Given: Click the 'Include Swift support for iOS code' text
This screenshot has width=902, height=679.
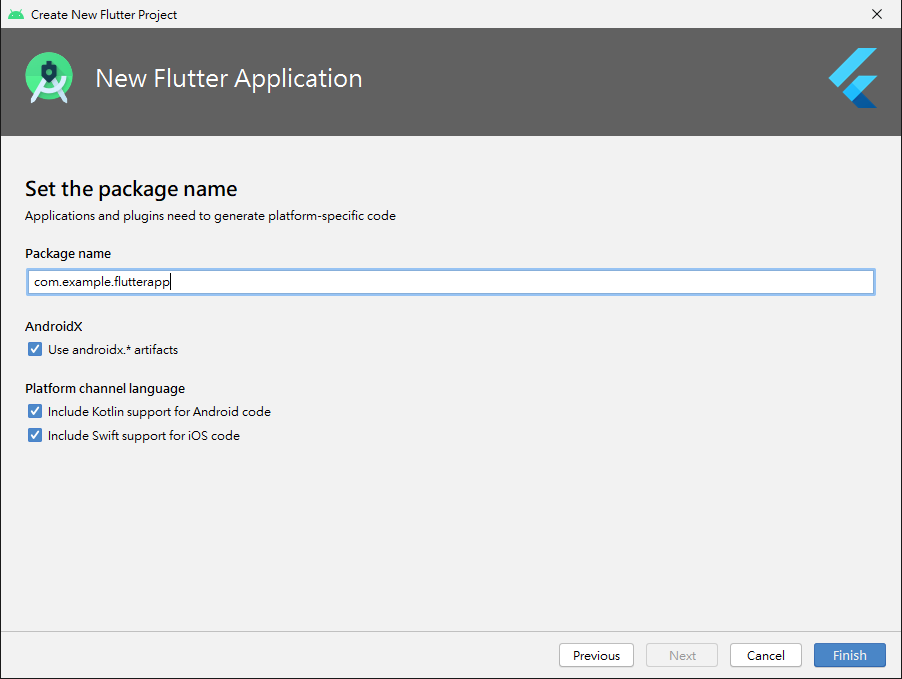Looking at the screenshot, I should (x=144, y=436).
